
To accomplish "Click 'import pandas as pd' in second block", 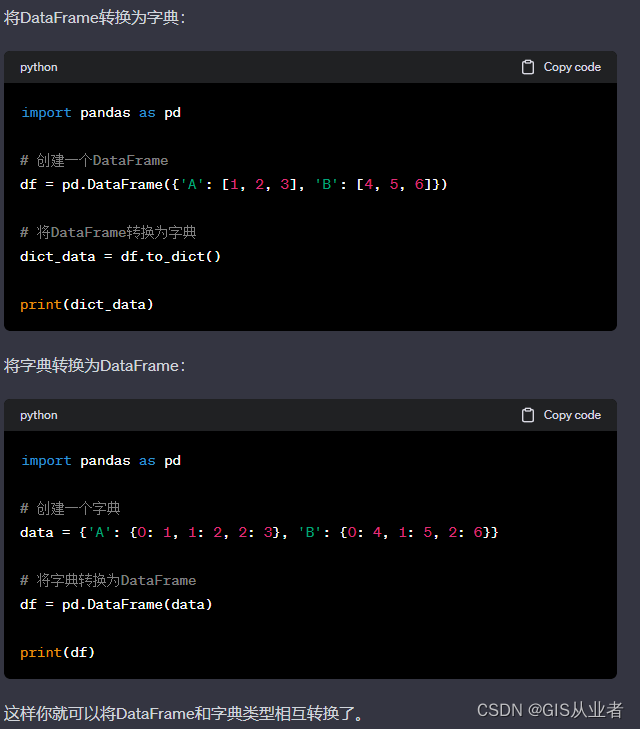I will coord(101,460).
